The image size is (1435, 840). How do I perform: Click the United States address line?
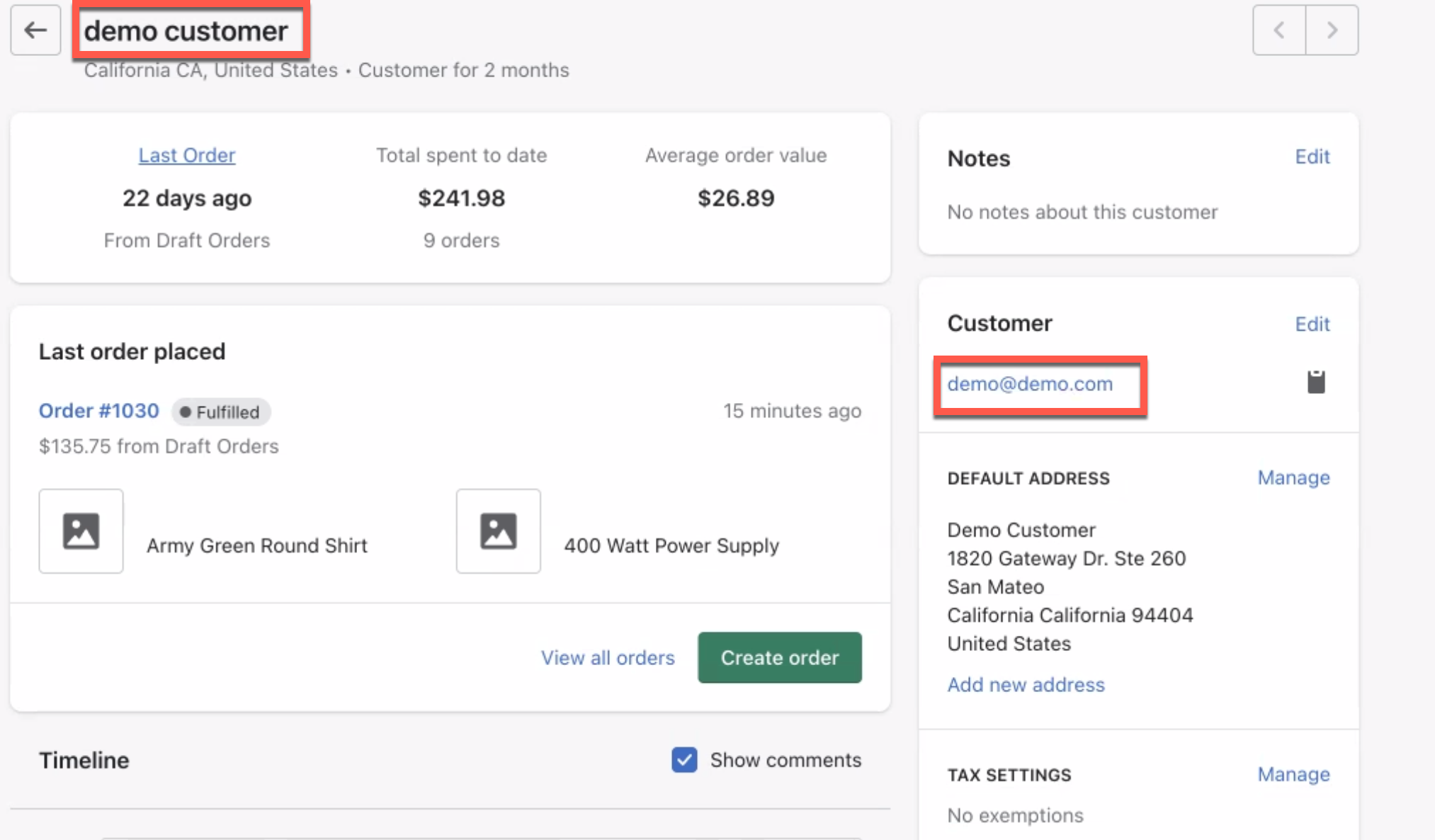[1009, 644]
